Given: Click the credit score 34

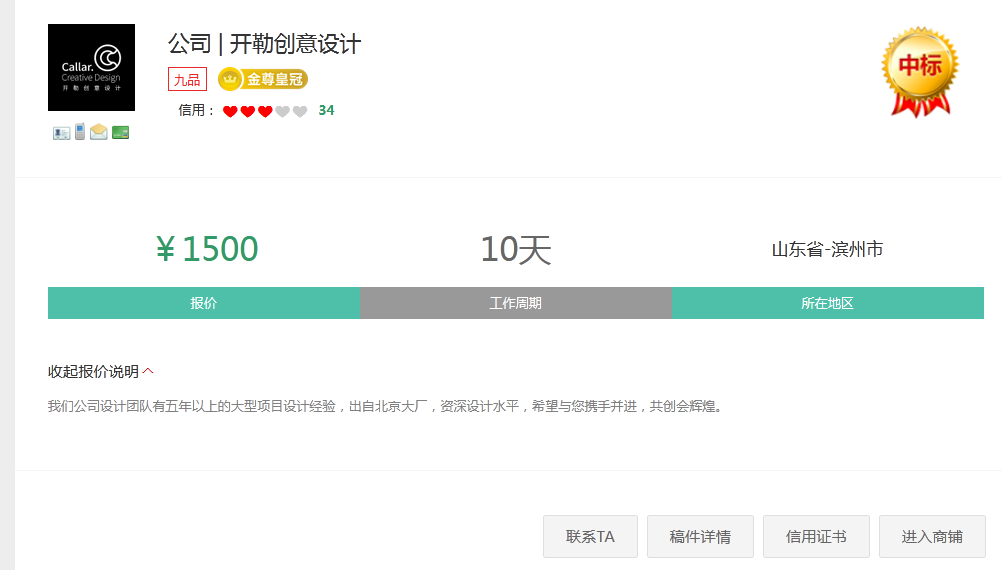Looking at the screenshot, I should click(326, 111).
